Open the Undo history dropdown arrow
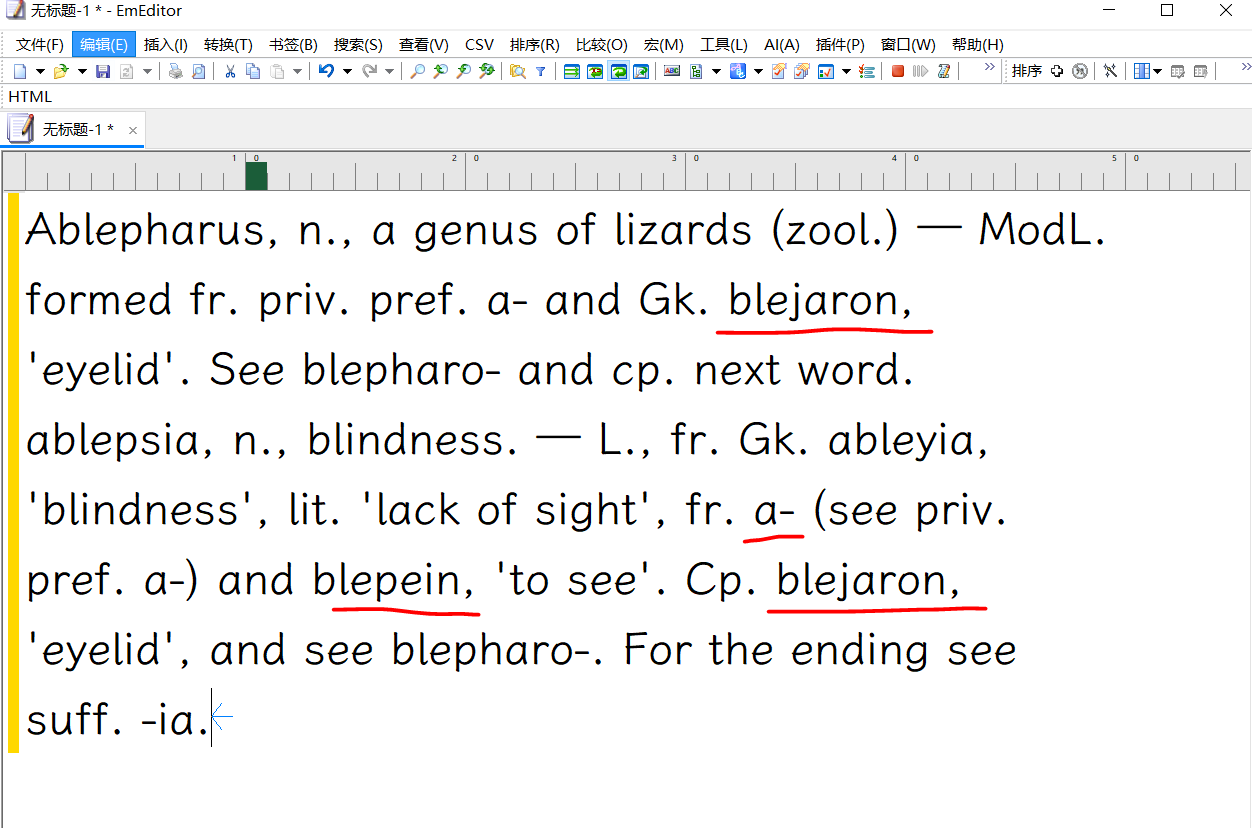This screenshot has height=828, width=1252. pos(347,71)
